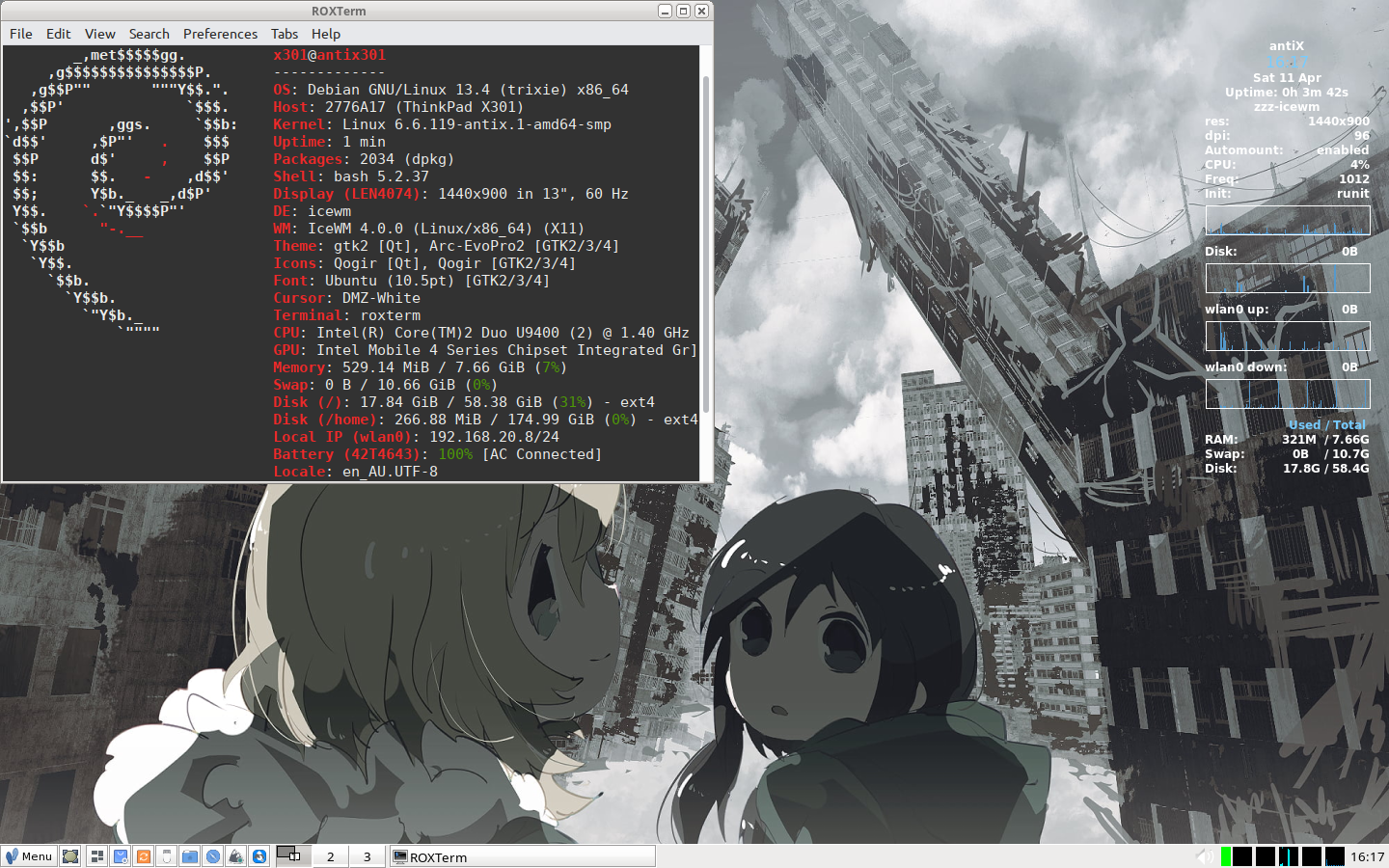Open the Edit menu in ROXTerm
Viewport: 1389px width, 868px height.
(59, 34)
